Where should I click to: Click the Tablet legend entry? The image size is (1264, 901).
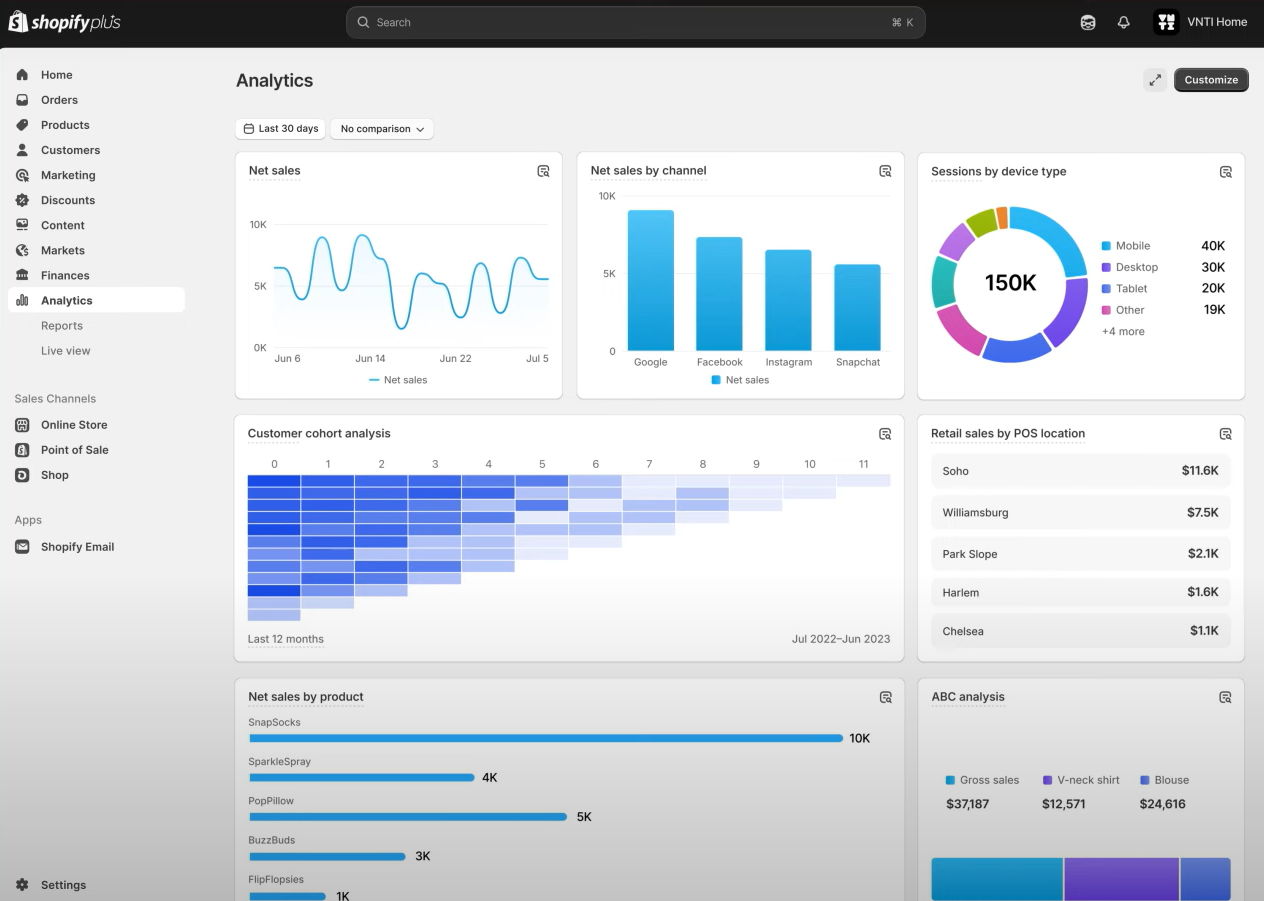click(1124, 289)
